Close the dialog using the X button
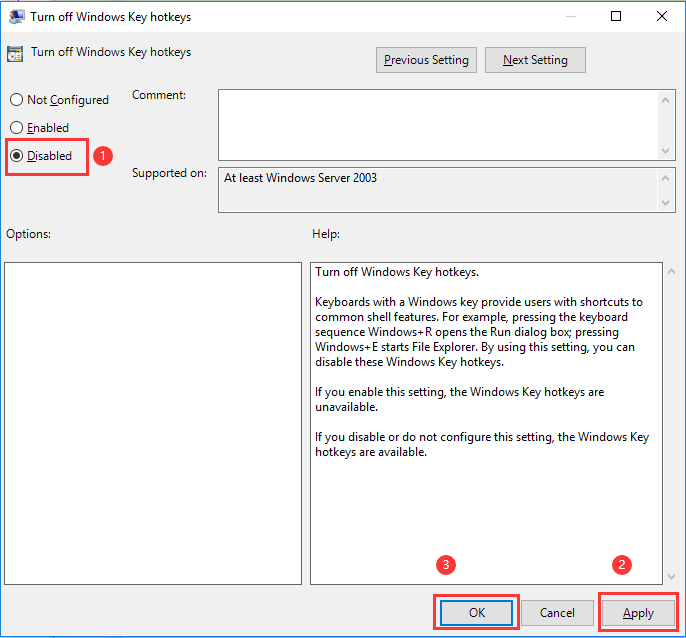The image size is (686, 638). [x=662, y=16]
